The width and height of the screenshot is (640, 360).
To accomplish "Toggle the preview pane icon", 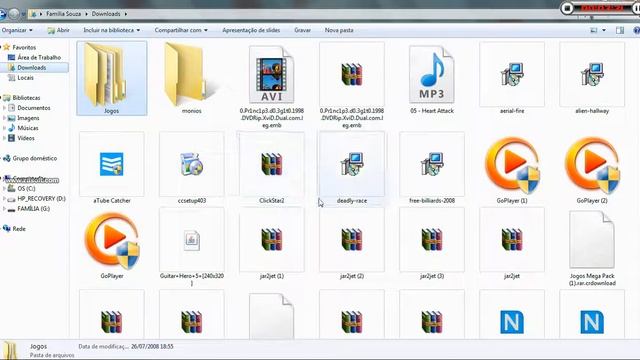I will 620,30.
